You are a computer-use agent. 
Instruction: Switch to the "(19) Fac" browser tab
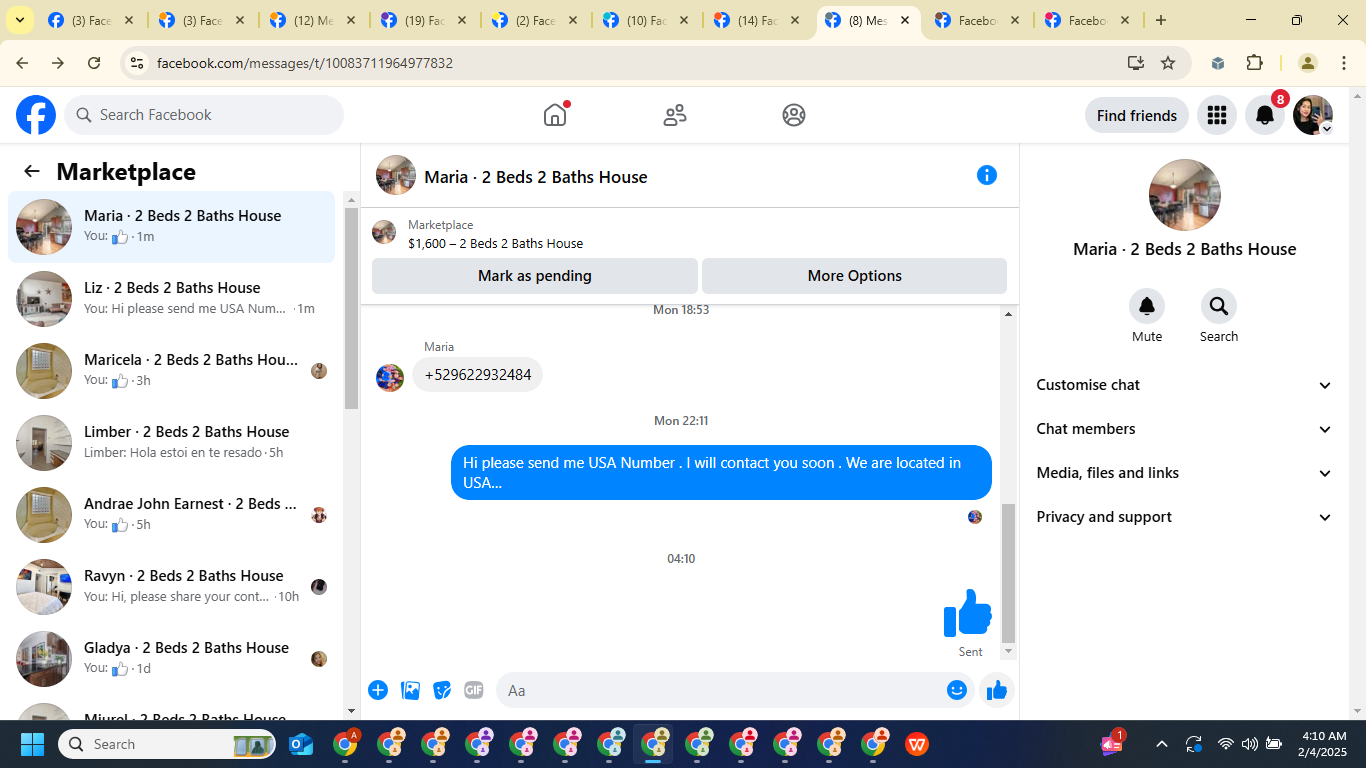tap(424, 20)
